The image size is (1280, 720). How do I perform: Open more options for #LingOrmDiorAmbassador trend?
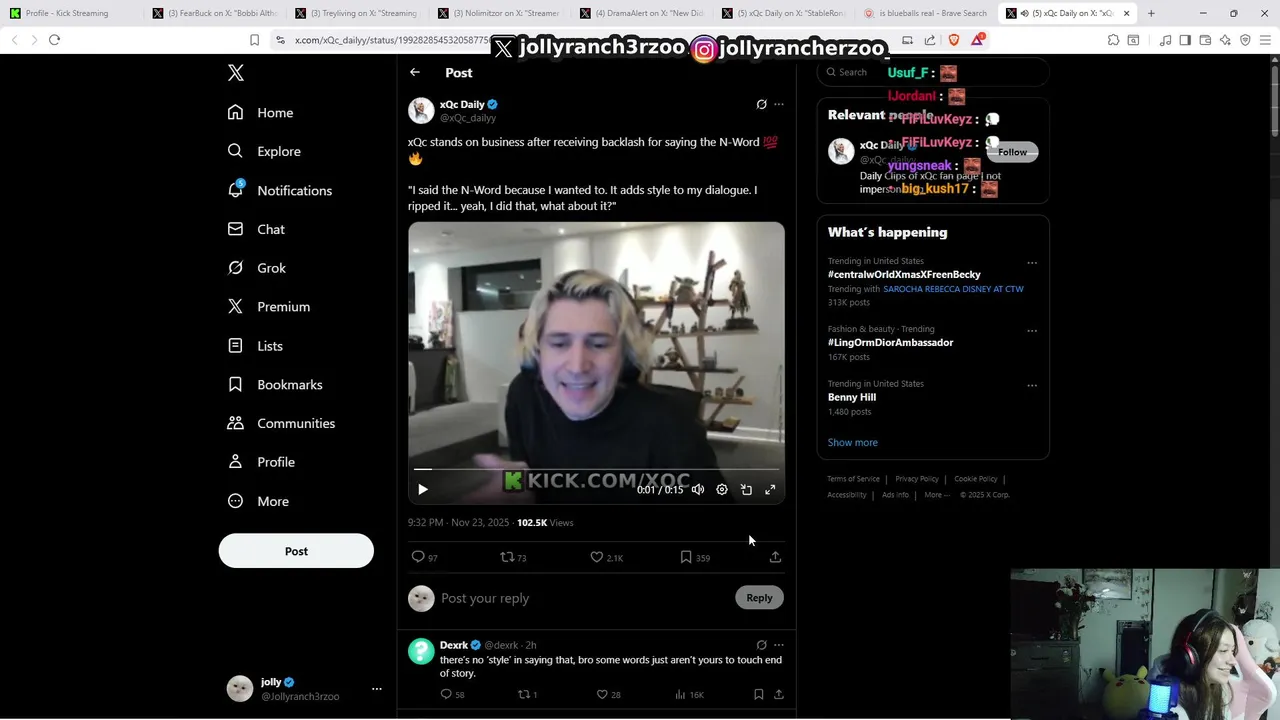[1032, 331]
